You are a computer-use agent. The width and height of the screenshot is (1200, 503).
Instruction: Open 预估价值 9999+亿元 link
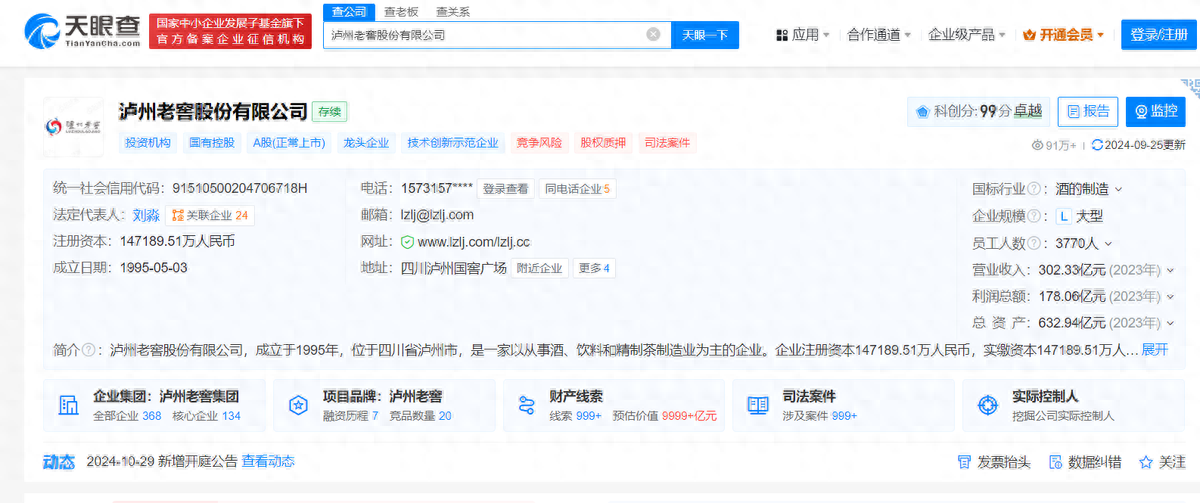click(664, 416)
